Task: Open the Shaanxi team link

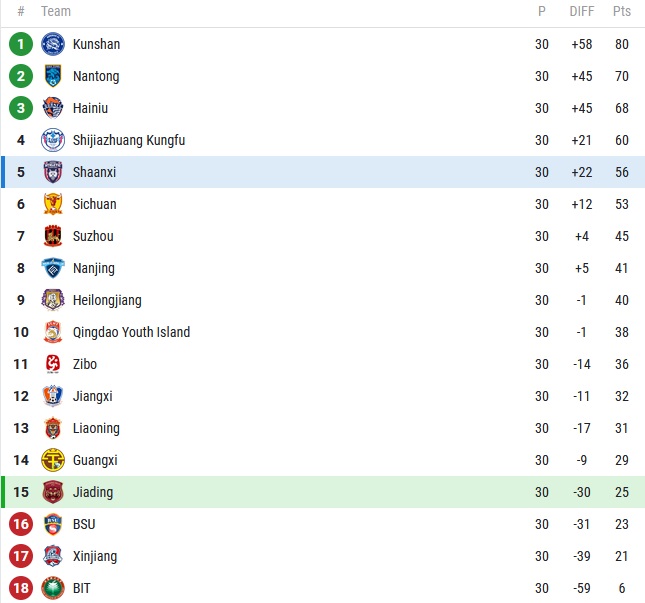Action: (x=94, y=172)
